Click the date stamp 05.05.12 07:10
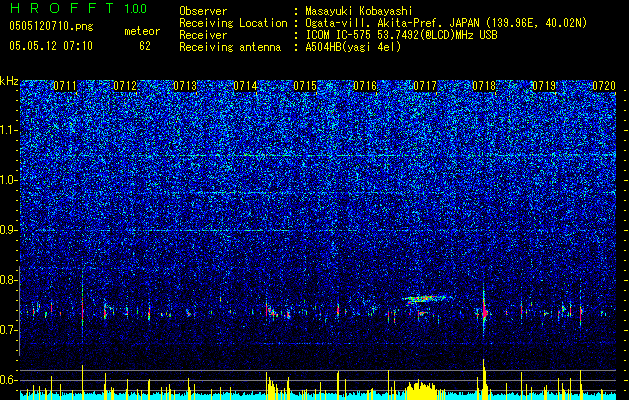The image size is (629, 400). pyautogui.click(x=51, y=46)
